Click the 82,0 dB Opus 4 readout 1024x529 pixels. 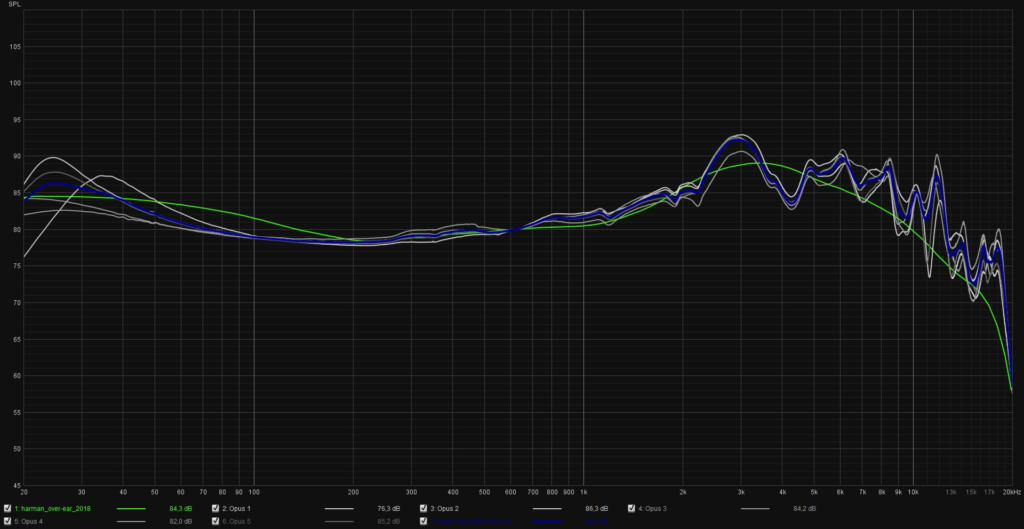click(181, 521)
